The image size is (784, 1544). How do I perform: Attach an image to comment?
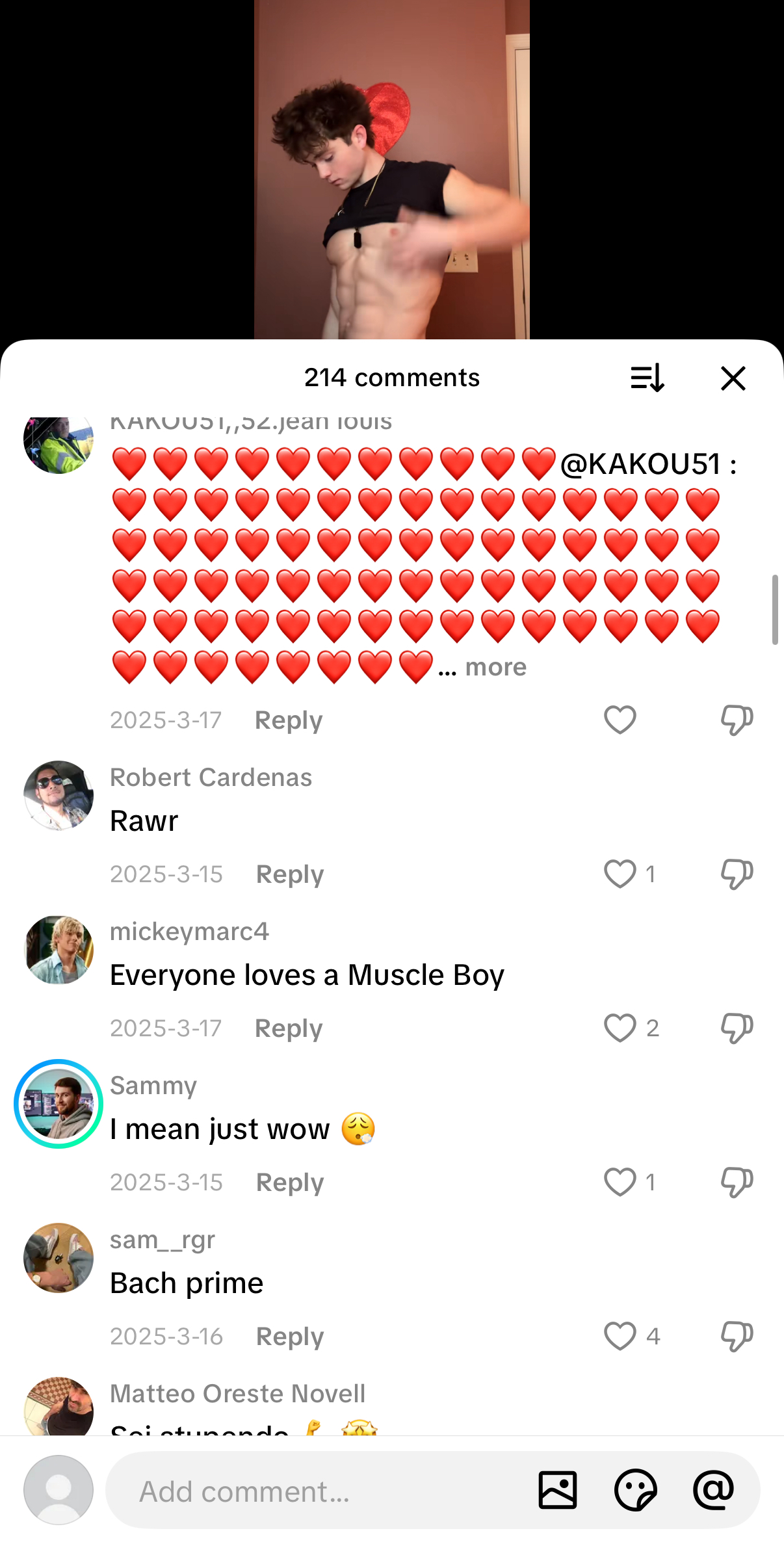(x=558, y=1490)
